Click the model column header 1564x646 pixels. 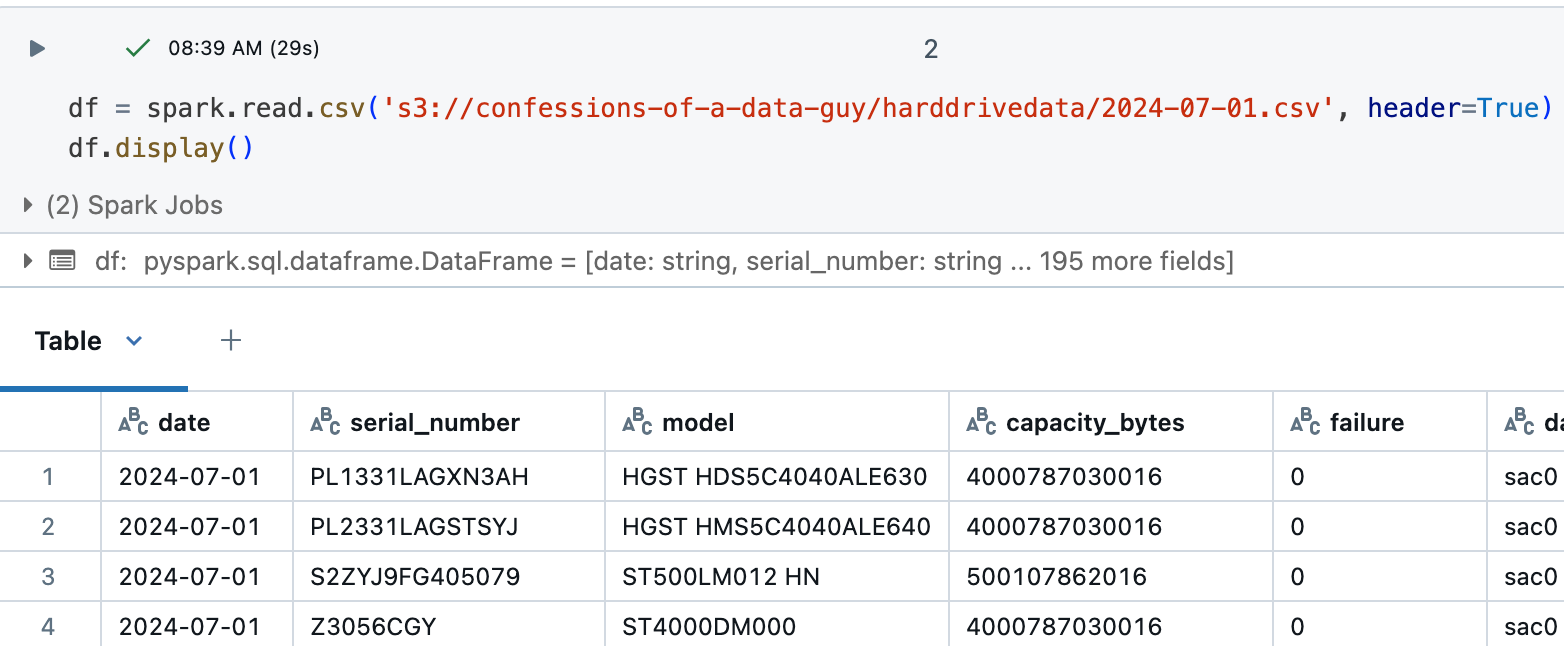pyautogui.click(x=698, y=423)
